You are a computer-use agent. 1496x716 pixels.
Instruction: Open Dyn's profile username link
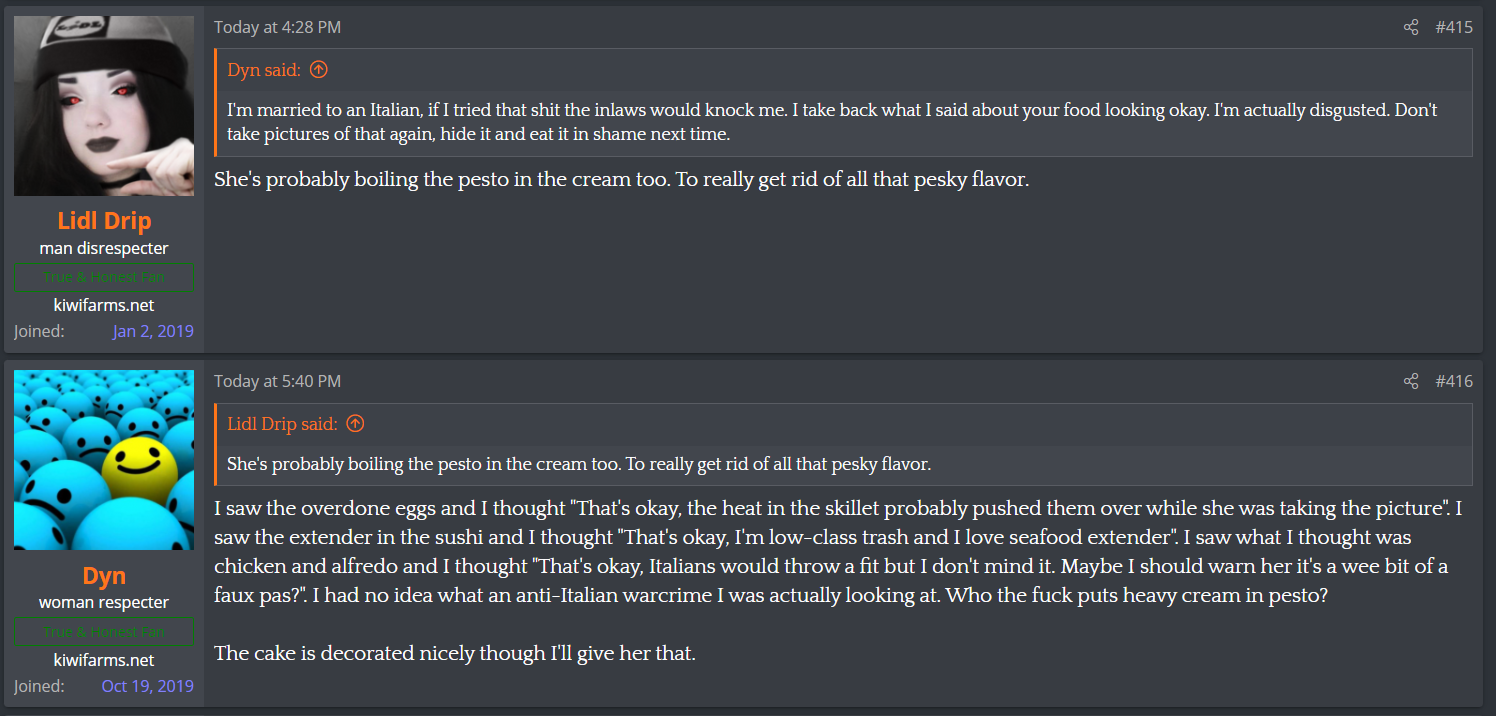click(104, 576)
